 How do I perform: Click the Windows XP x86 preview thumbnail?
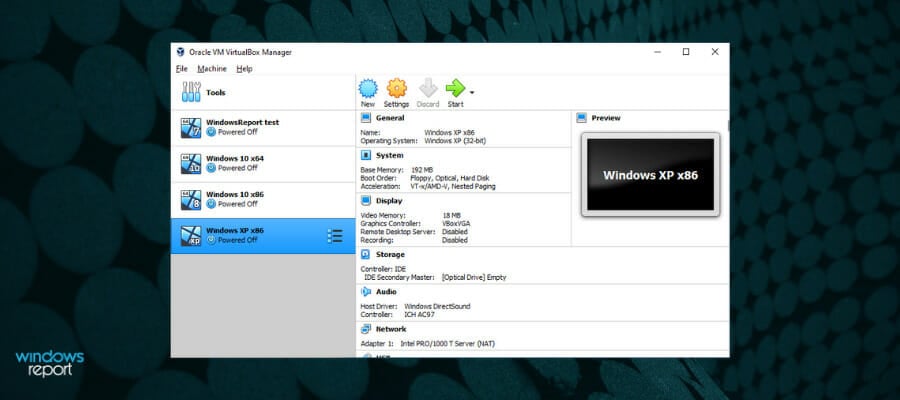click(x=650, y=174)
